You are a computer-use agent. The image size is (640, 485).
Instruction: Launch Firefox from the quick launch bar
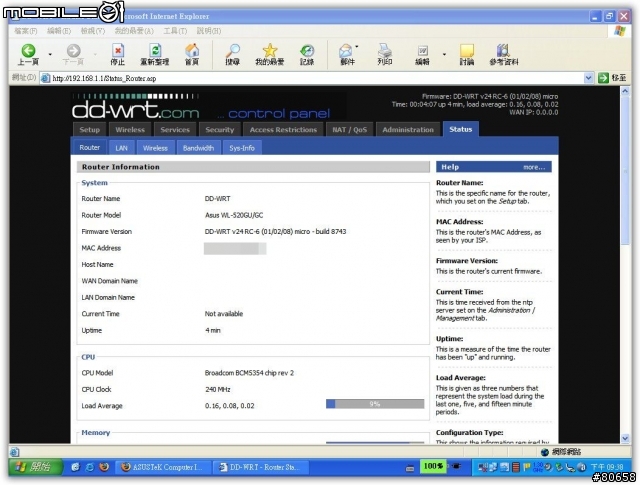click(x=104, y=467)
